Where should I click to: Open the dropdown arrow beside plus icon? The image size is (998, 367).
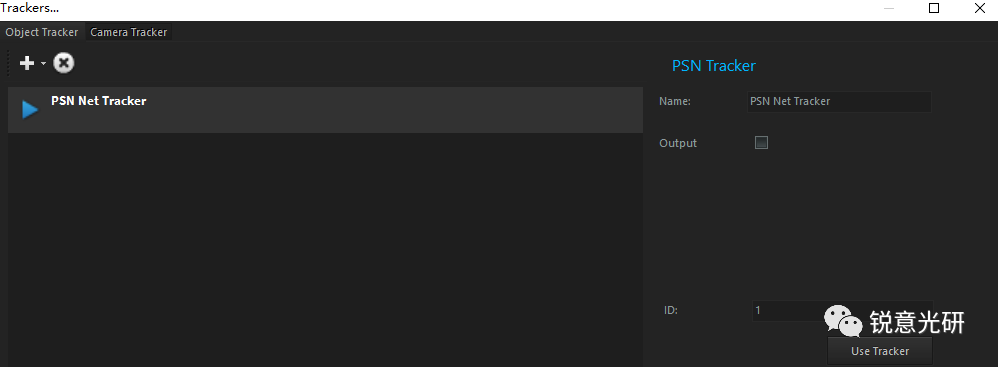(x=43, y=64)
